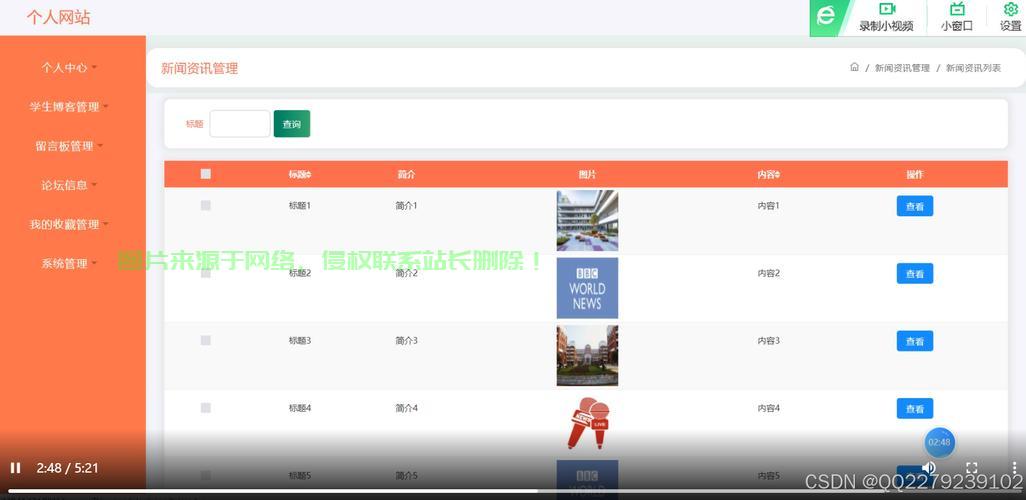Click the 内容2 cell

769,273
